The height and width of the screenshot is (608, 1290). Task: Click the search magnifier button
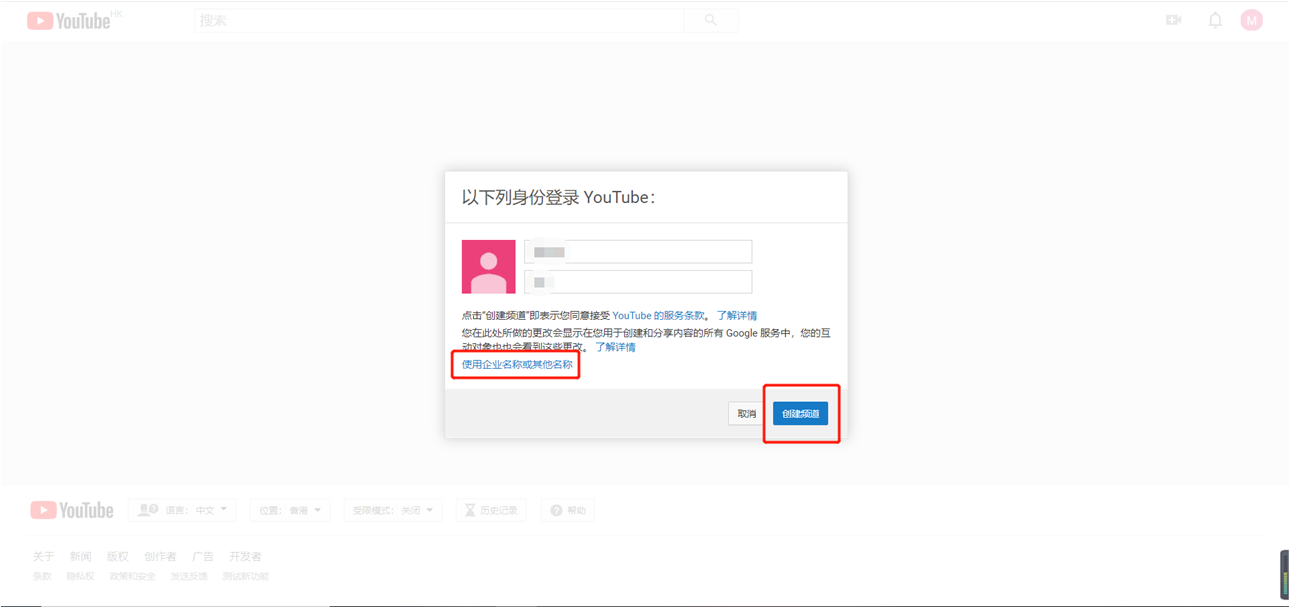(x=711, y=20)
